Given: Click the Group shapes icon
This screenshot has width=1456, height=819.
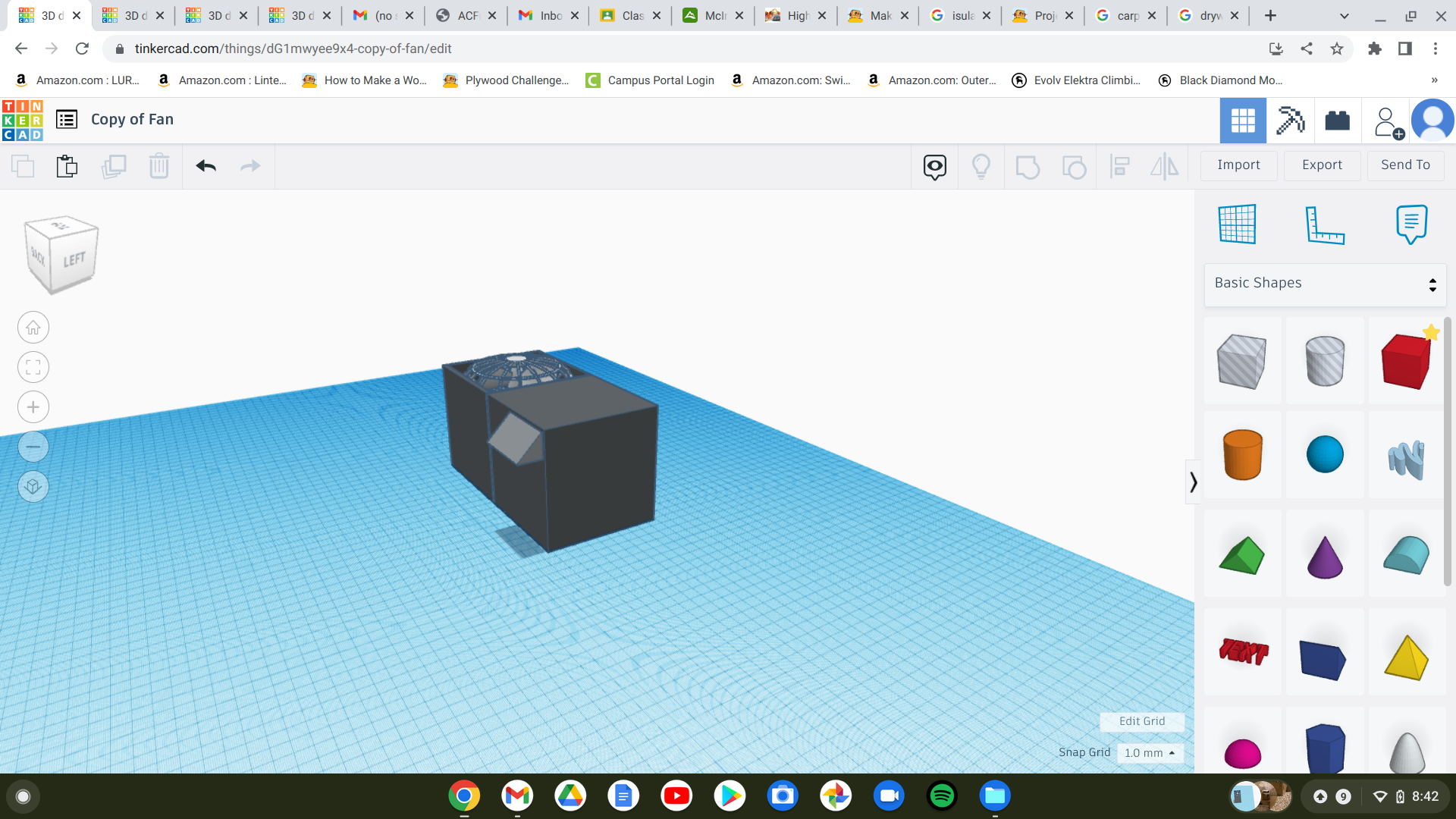Looking at the screenshot, I should click(1028, 167).
